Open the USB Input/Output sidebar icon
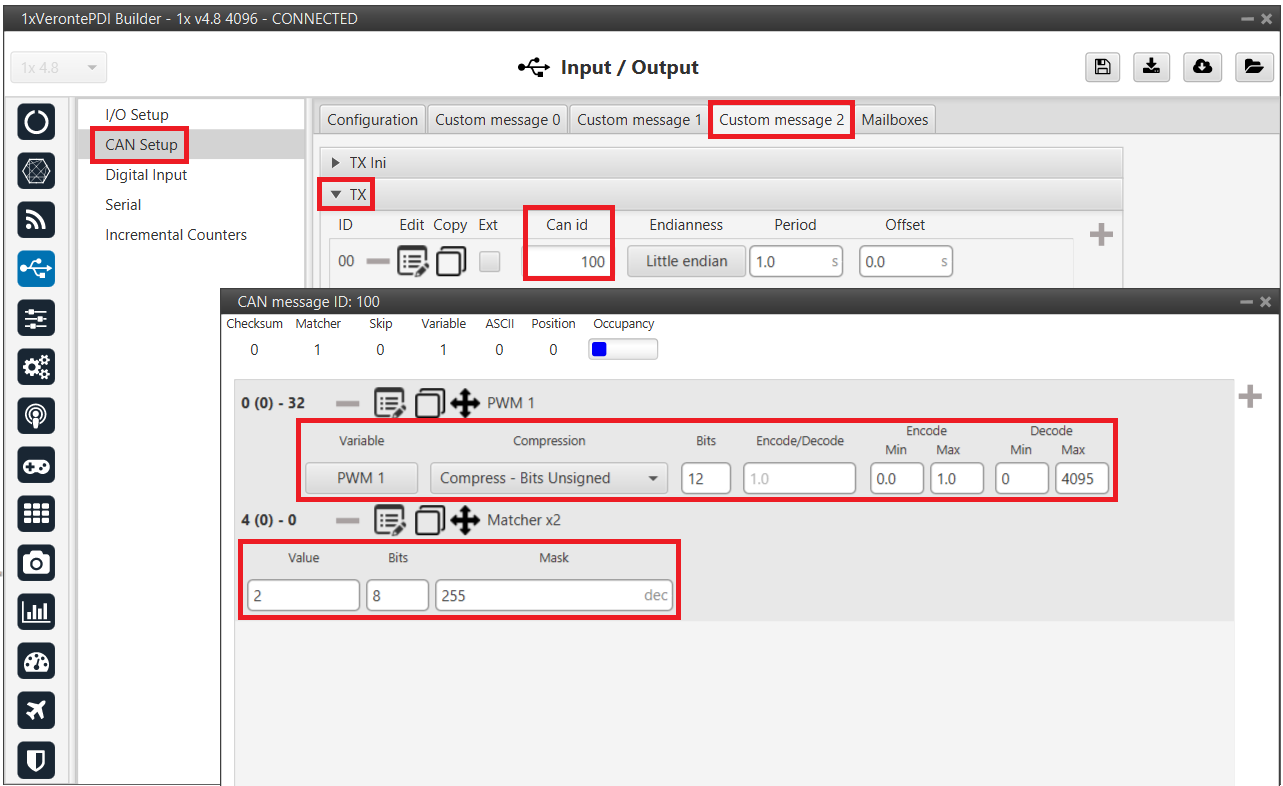 click(x=36, y=269)
